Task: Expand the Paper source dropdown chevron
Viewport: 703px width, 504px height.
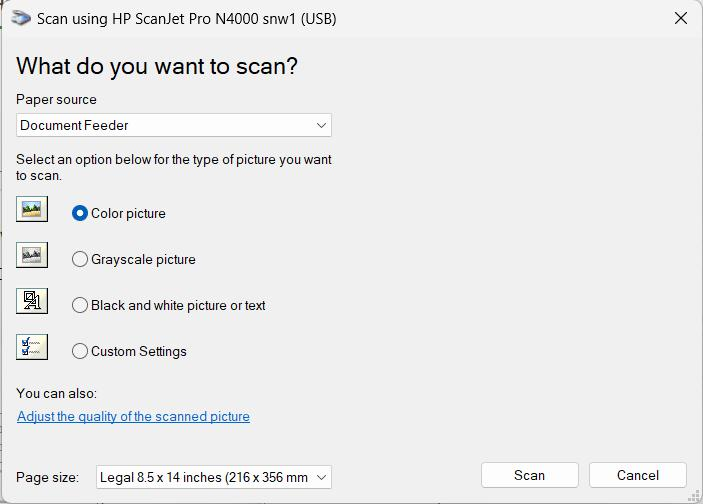Action: coord(321,125)
